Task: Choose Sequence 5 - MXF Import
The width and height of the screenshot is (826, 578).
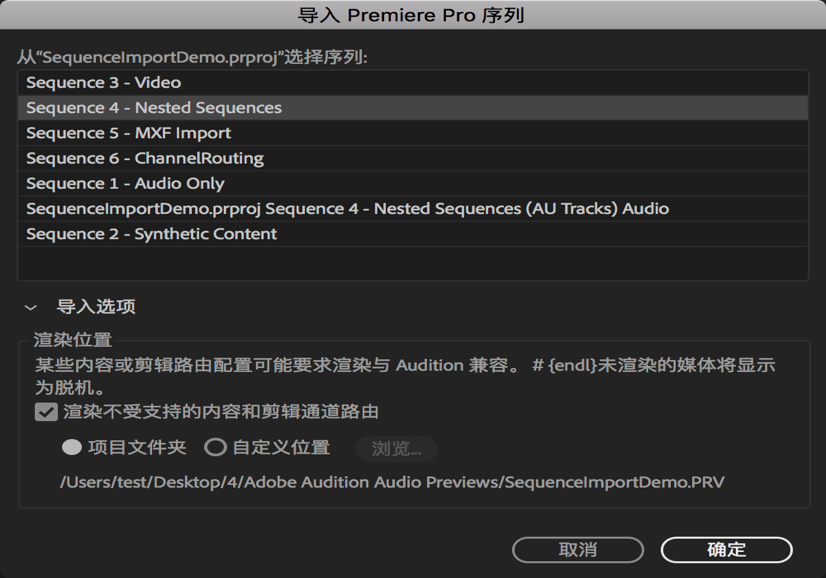Action: (128, 132)
